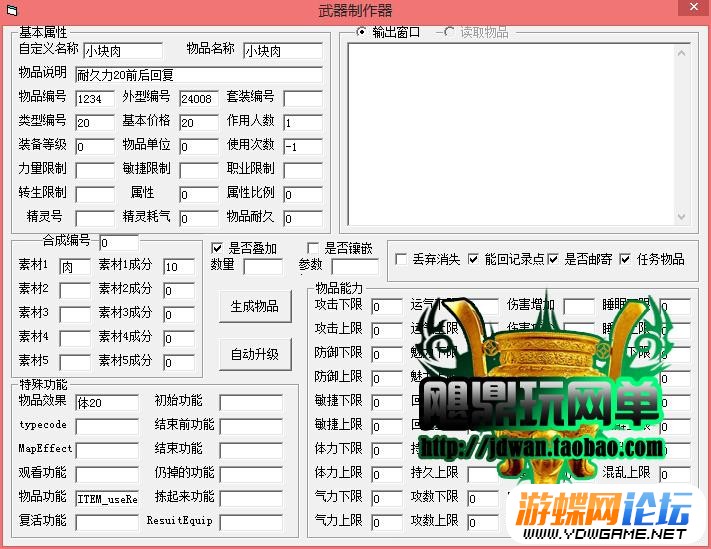The image size is (711, 549).
Task: Click the 物品效果 field with 体20
Action: 107,403
